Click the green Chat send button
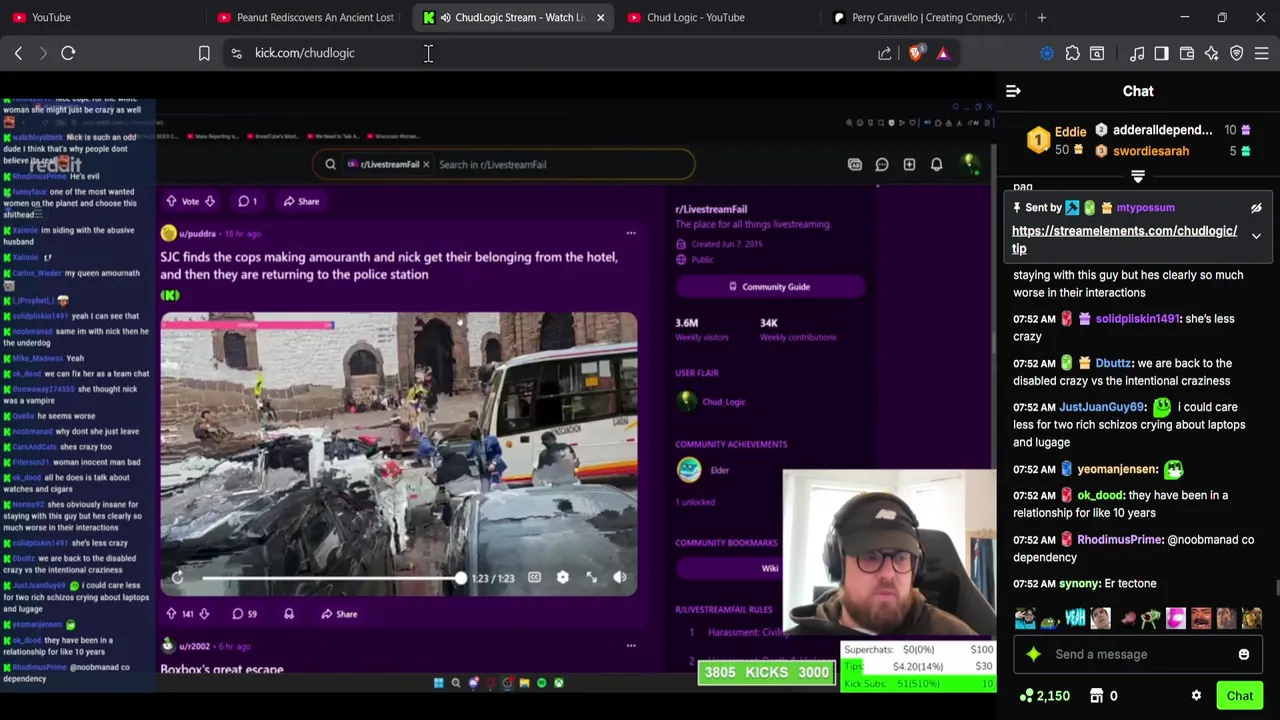 point(1239,696)
